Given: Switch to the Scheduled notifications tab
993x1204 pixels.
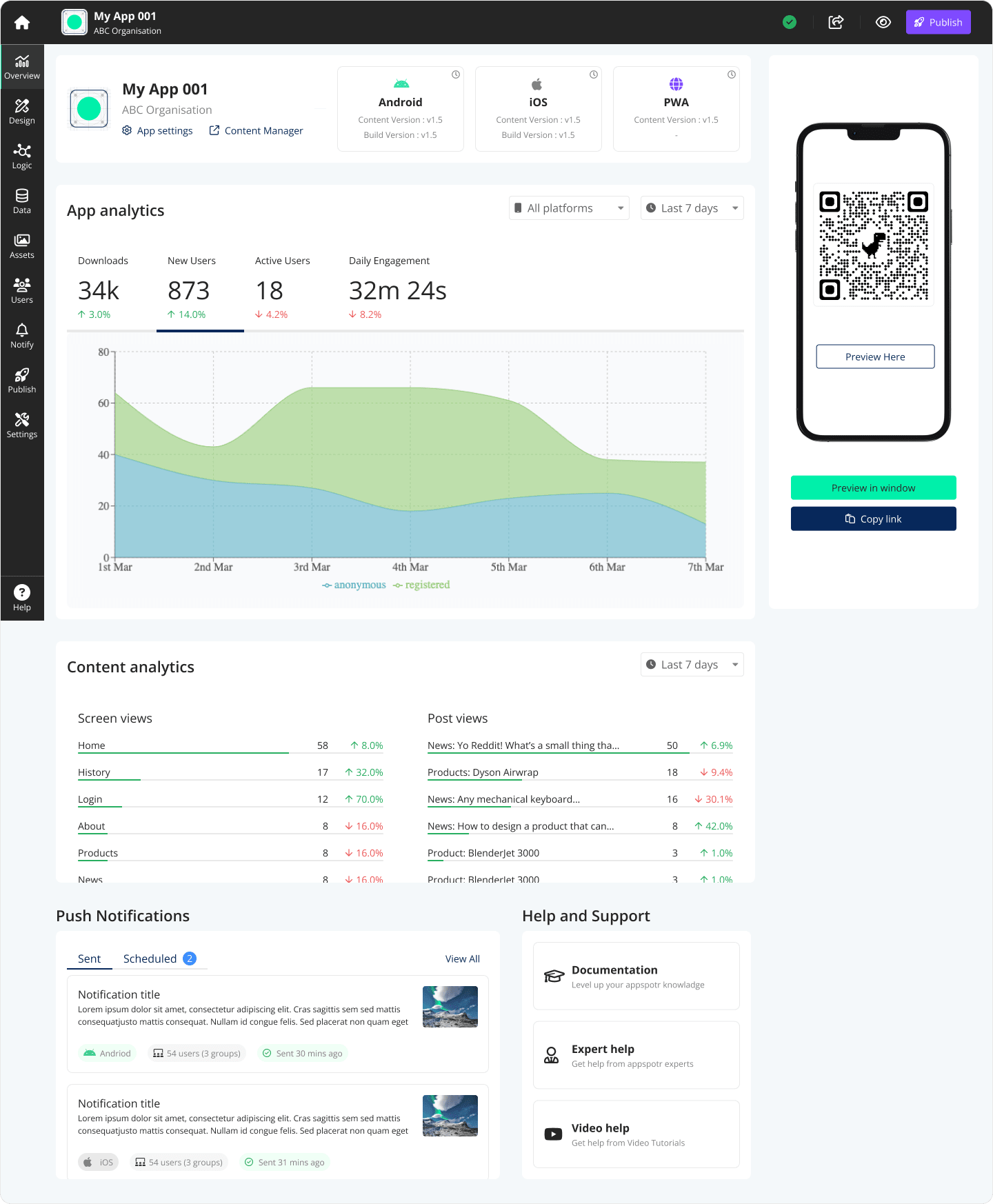Looking at the screenshot, I should (159, 959).
